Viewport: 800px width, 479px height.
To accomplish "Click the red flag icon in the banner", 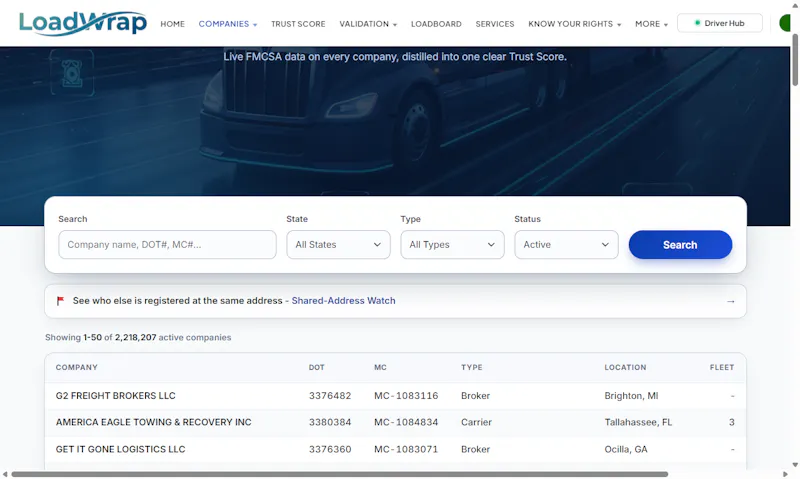I will [x=60, y=301].
